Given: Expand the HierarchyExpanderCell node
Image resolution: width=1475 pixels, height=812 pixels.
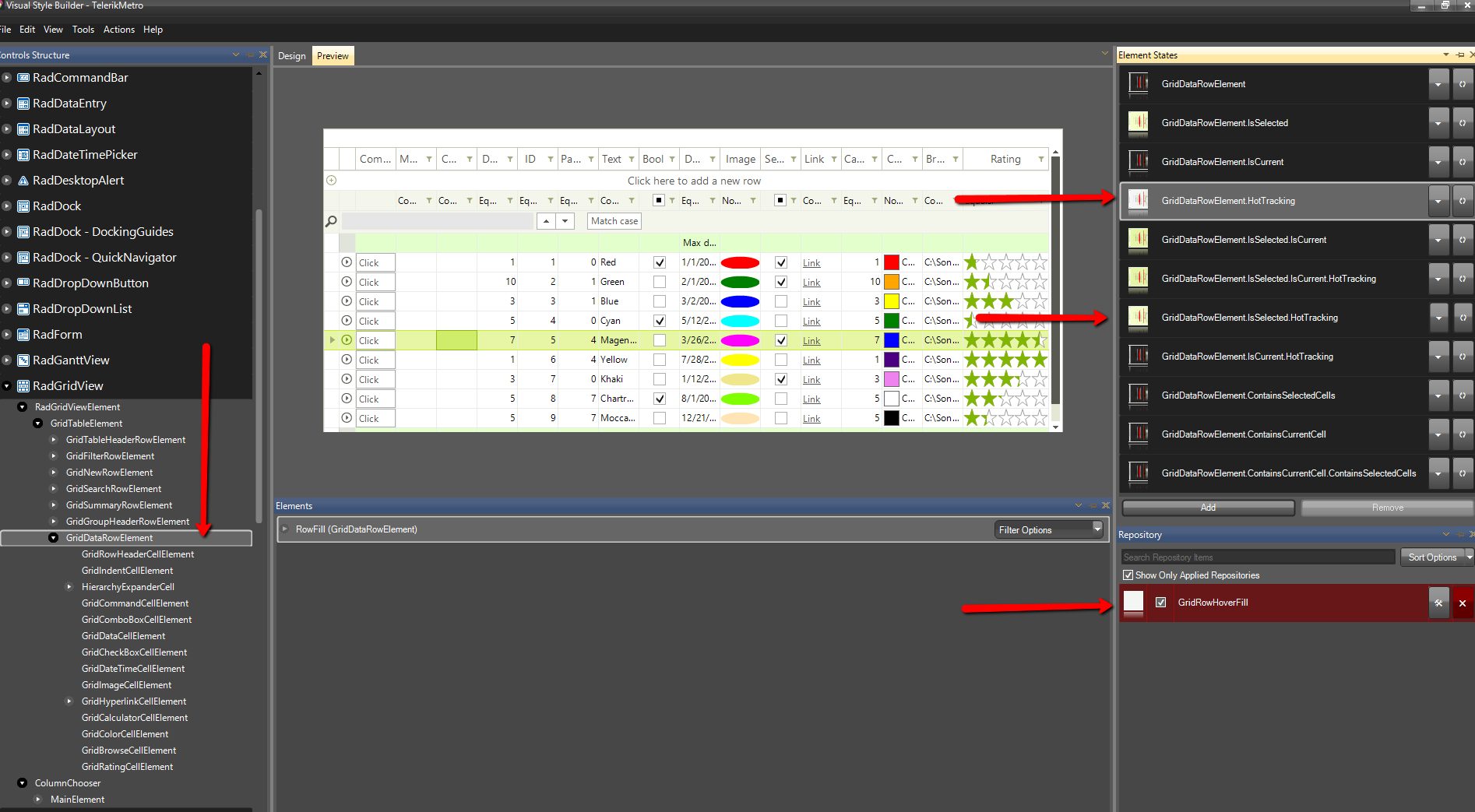Looking at the screenshot, I should [69, 587].
